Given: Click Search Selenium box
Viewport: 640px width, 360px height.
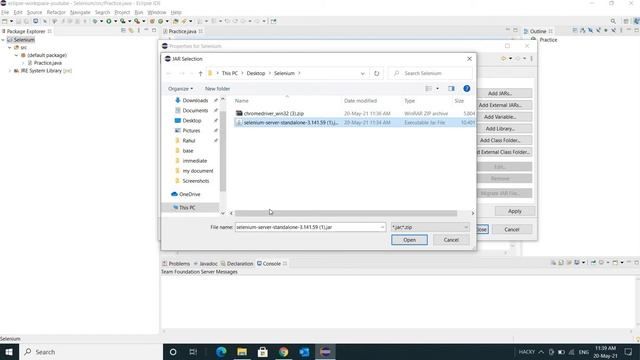Looking at the screenshot, I should tap(431, 73).
